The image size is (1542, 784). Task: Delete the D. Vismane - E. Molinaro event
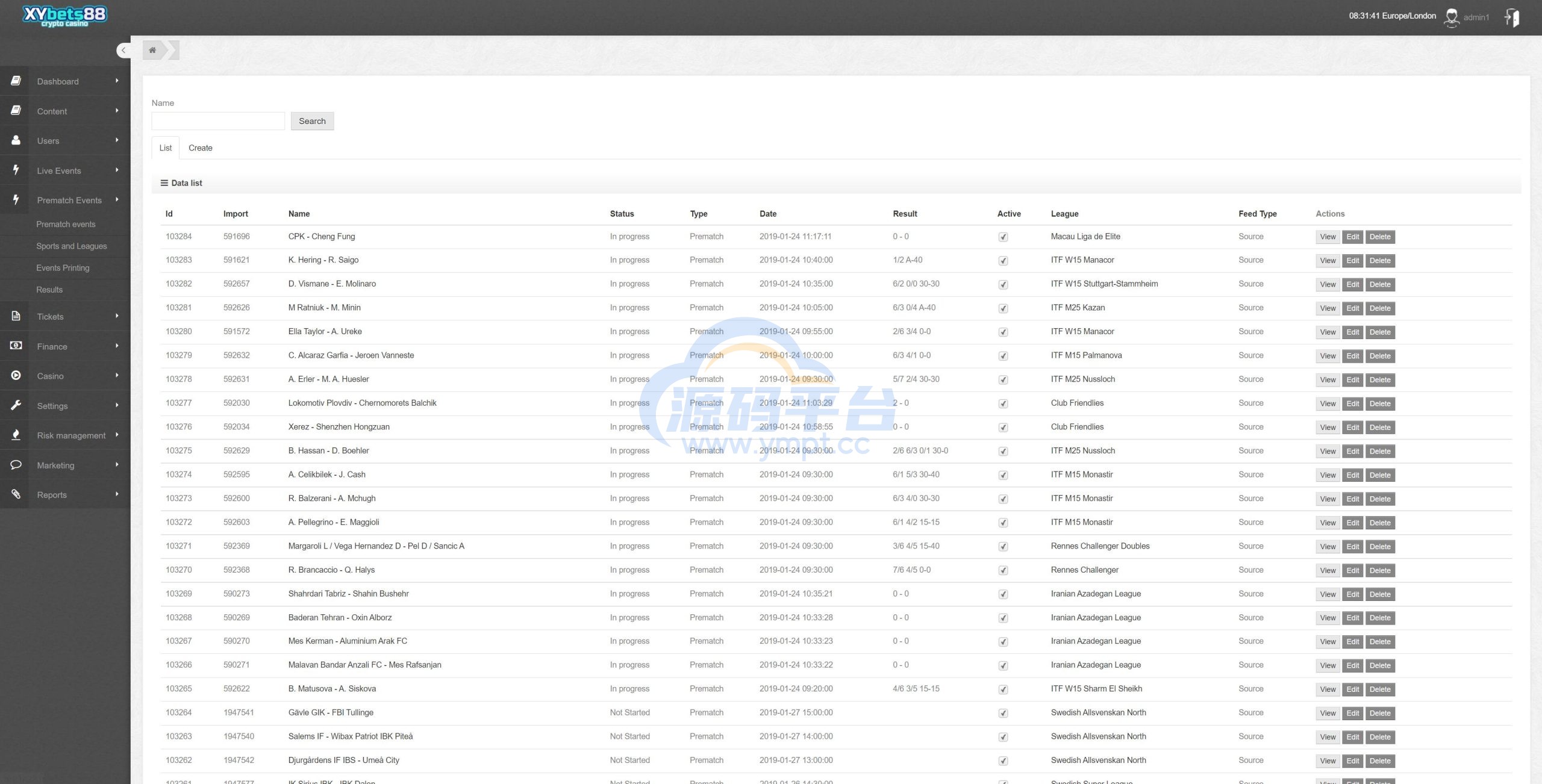[1379, 285]
